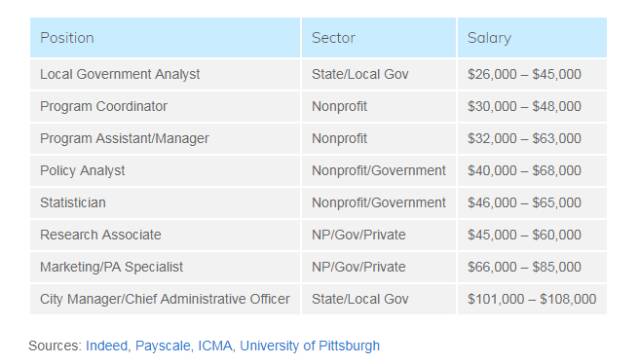Click the $26,000 – $45,000 salary cell
640x364 pixels.
coord(532,74)
